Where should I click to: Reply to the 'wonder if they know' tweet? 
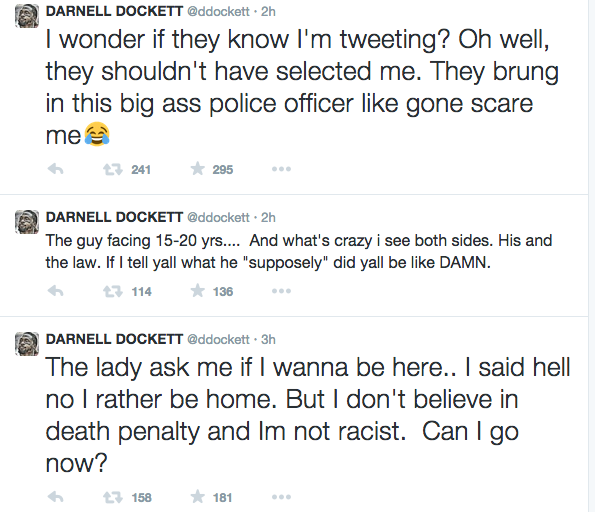(55, 169)
